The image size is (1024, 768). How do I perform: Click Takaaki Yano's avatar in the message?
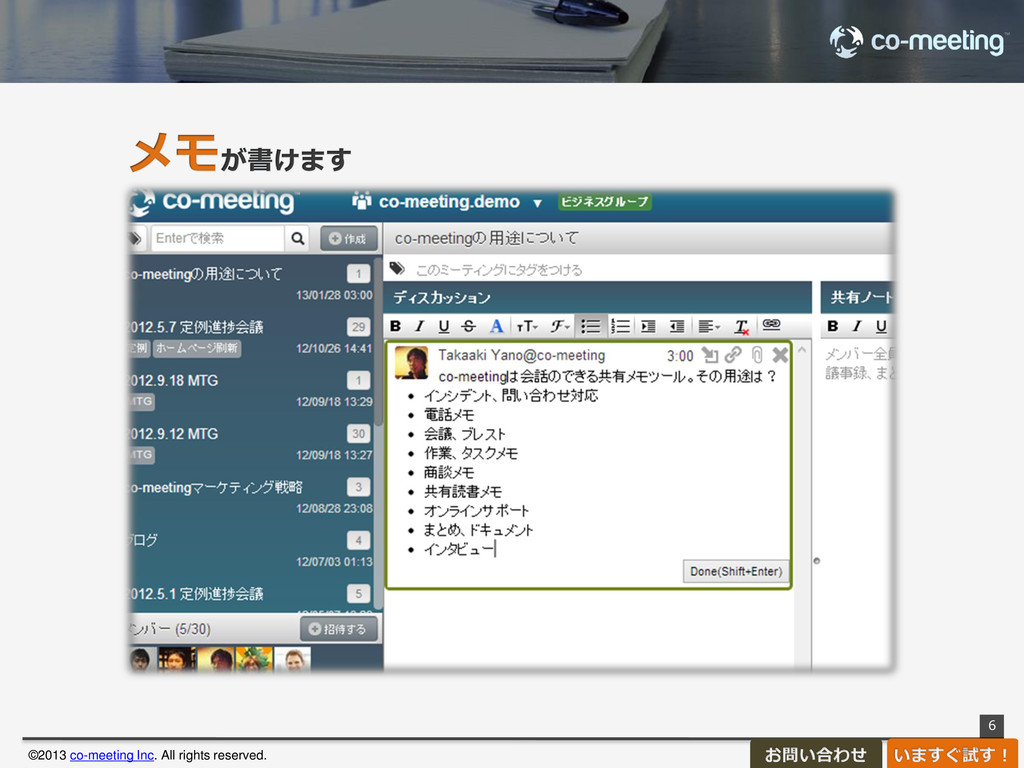tap(411, 362)
